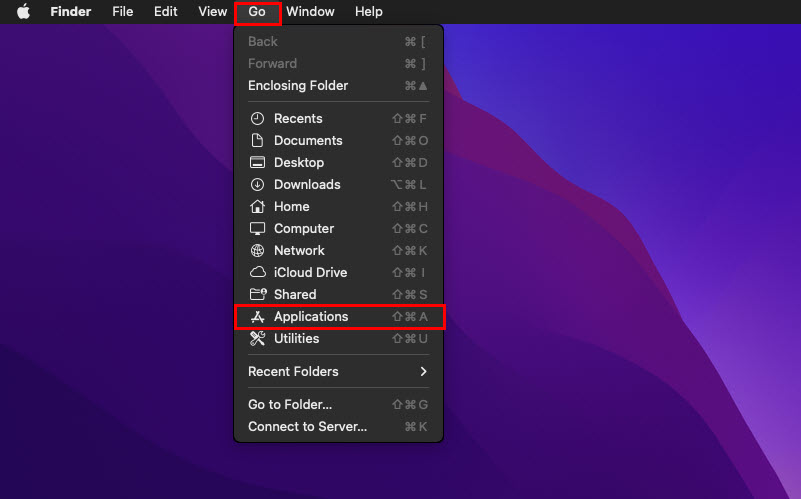Select the Applications menu entry
This screenshot has width=801, height=499.
(338, 317)
